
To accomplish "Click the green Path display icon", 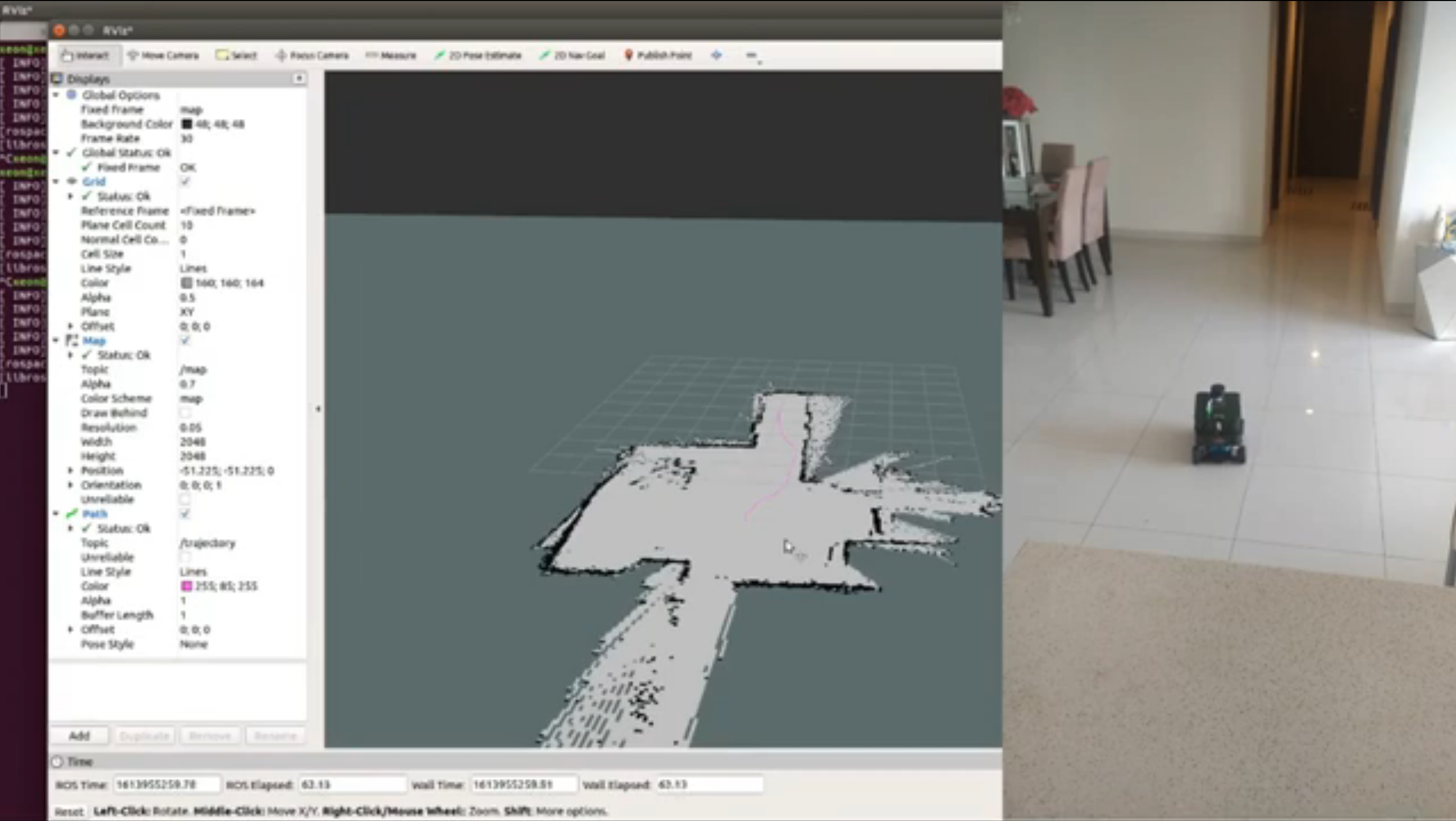I will [x=72, y=514].
